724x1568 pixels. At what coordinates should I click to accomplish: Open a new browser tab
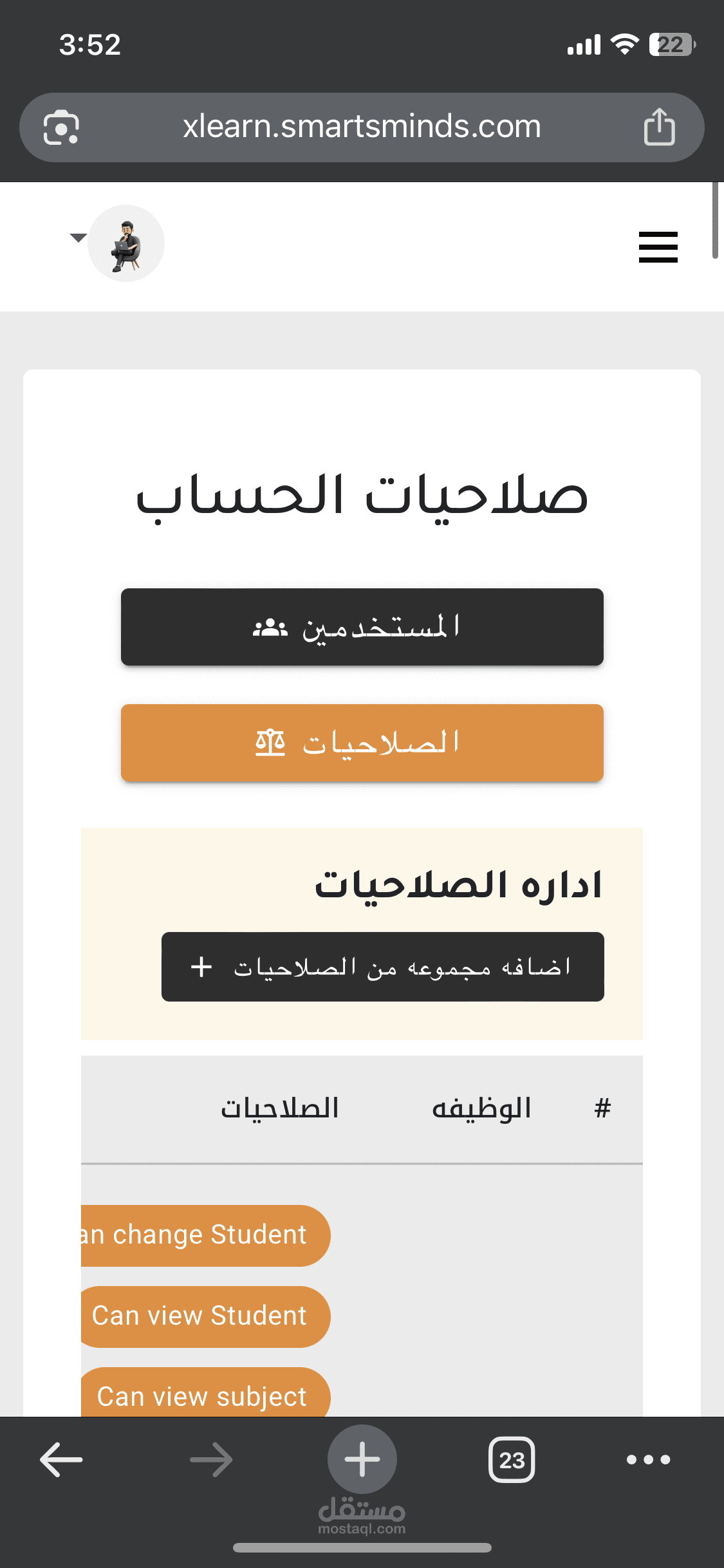pyautogui.click(x=362, y=1459)
